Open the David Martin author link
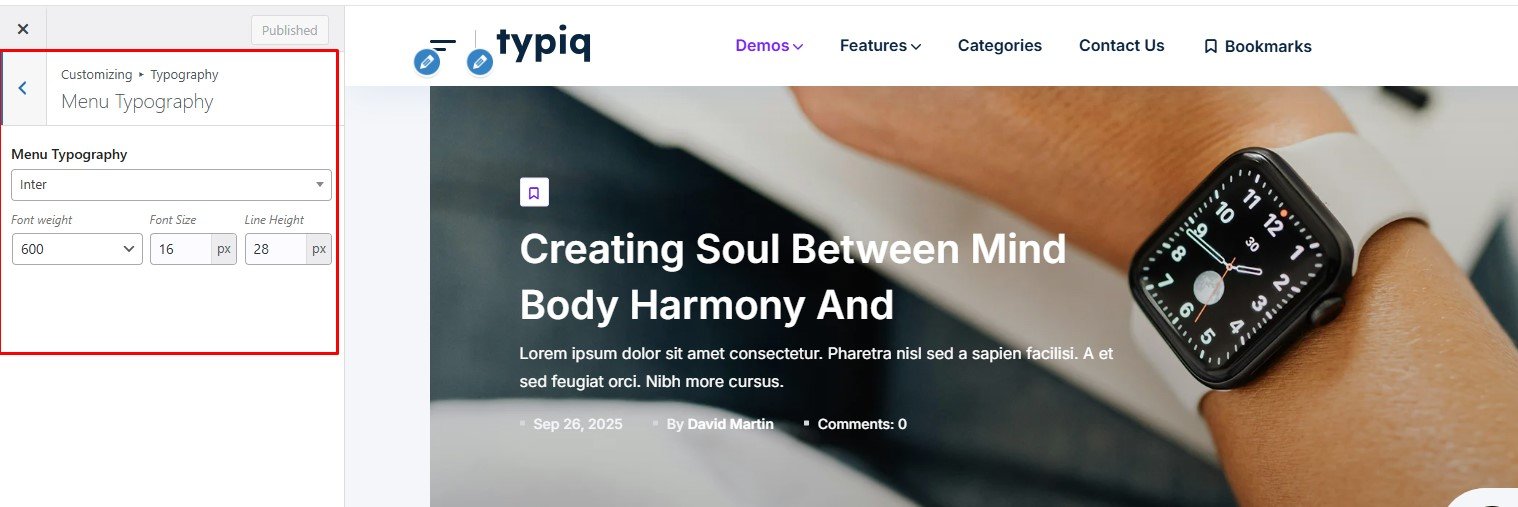This screenshot has width=1518, height=507. pos(730,424)
